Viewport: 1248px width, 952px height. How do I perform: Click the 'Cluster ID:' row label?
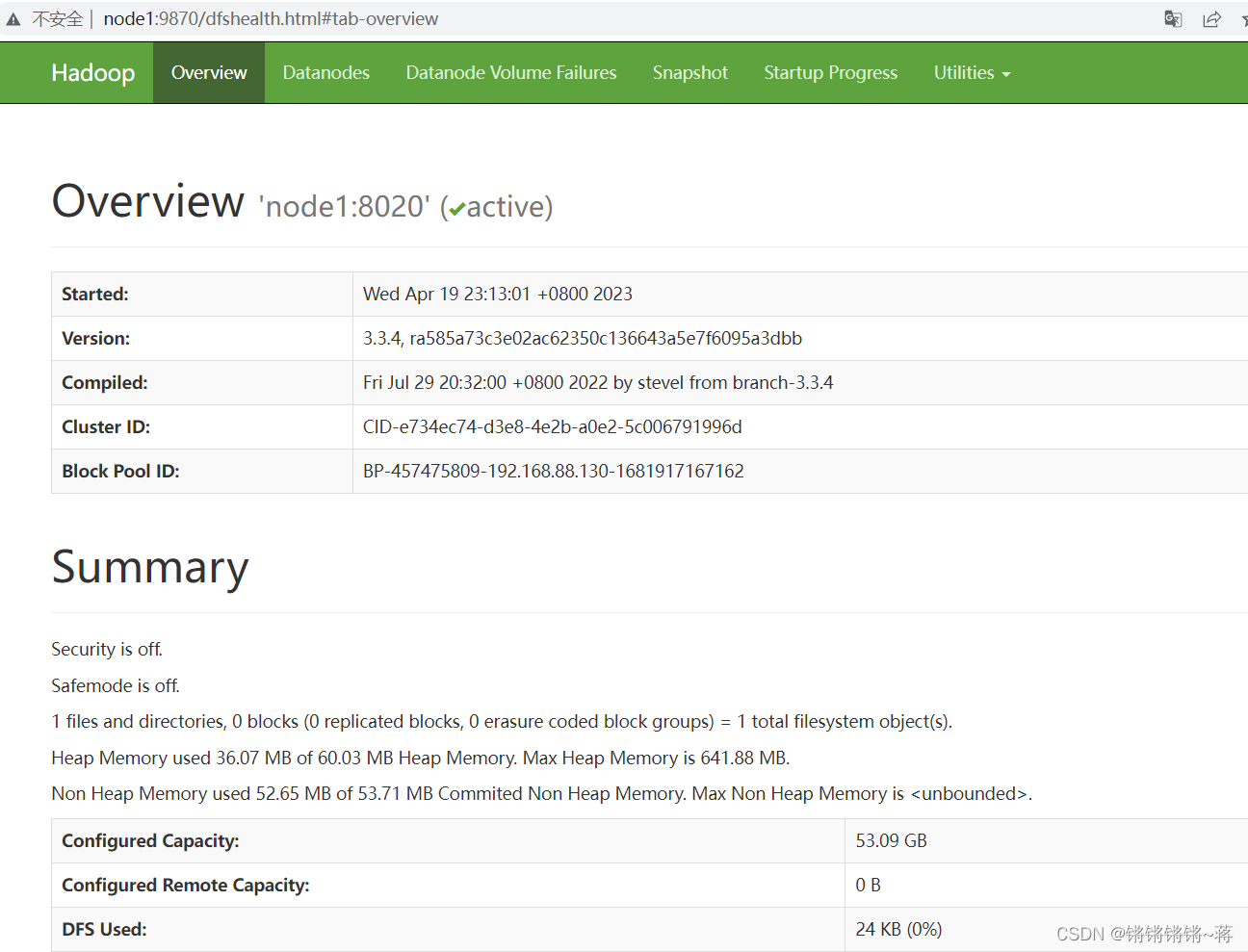(106, 427)
